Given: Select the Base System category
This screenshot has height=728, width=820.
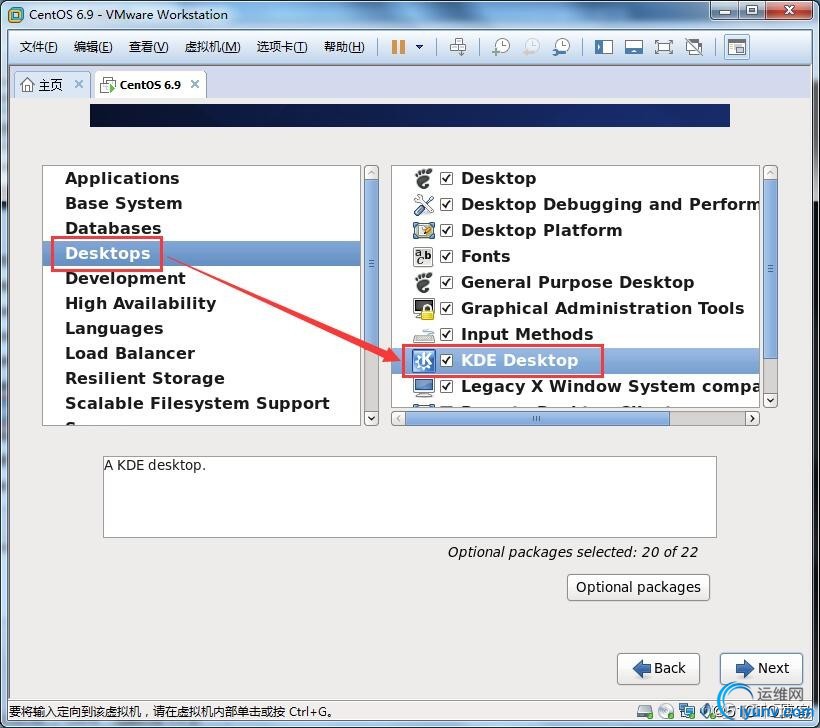Looking at the screenshot, I should [x=201, y=203].
